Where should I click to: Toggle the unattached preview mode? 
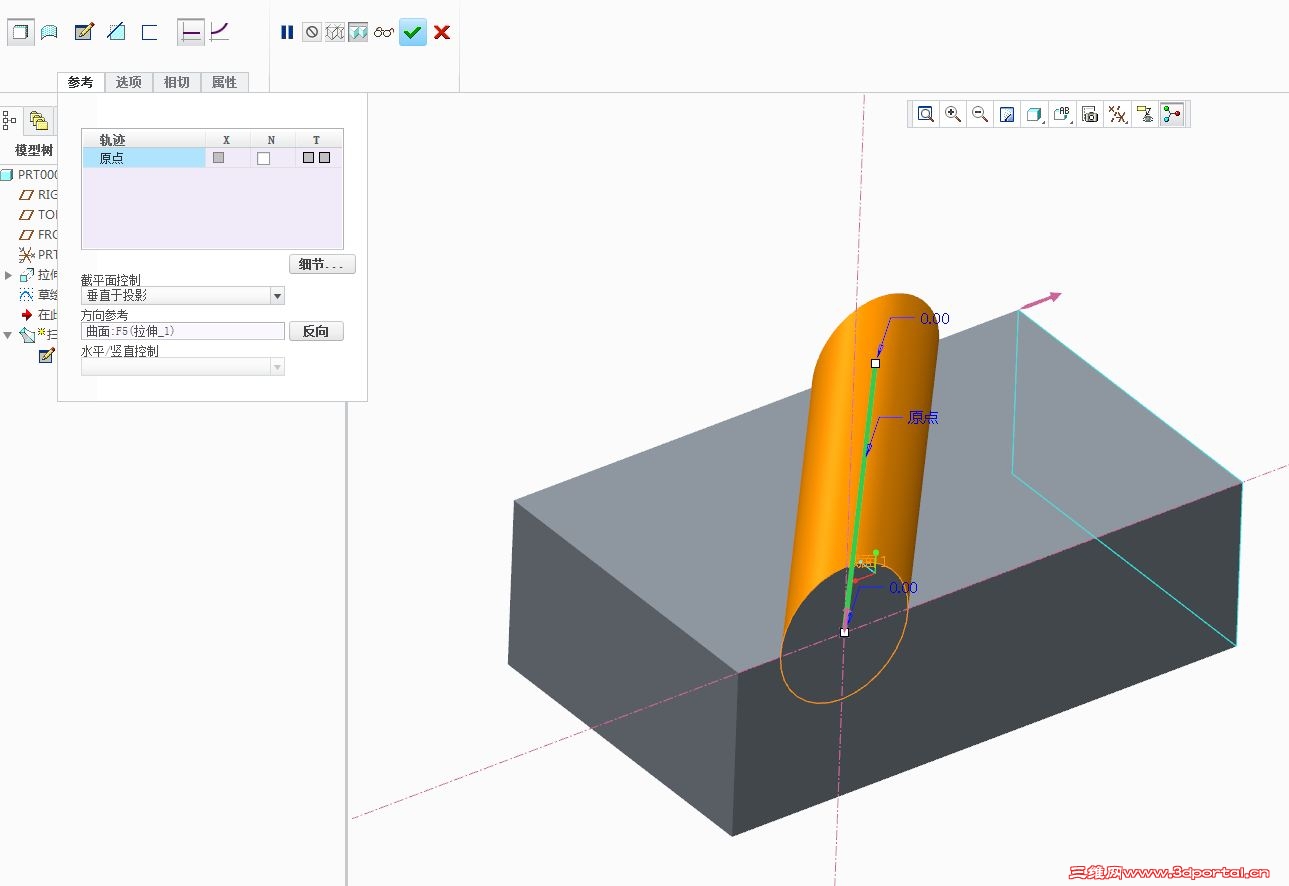coord(335,33)
